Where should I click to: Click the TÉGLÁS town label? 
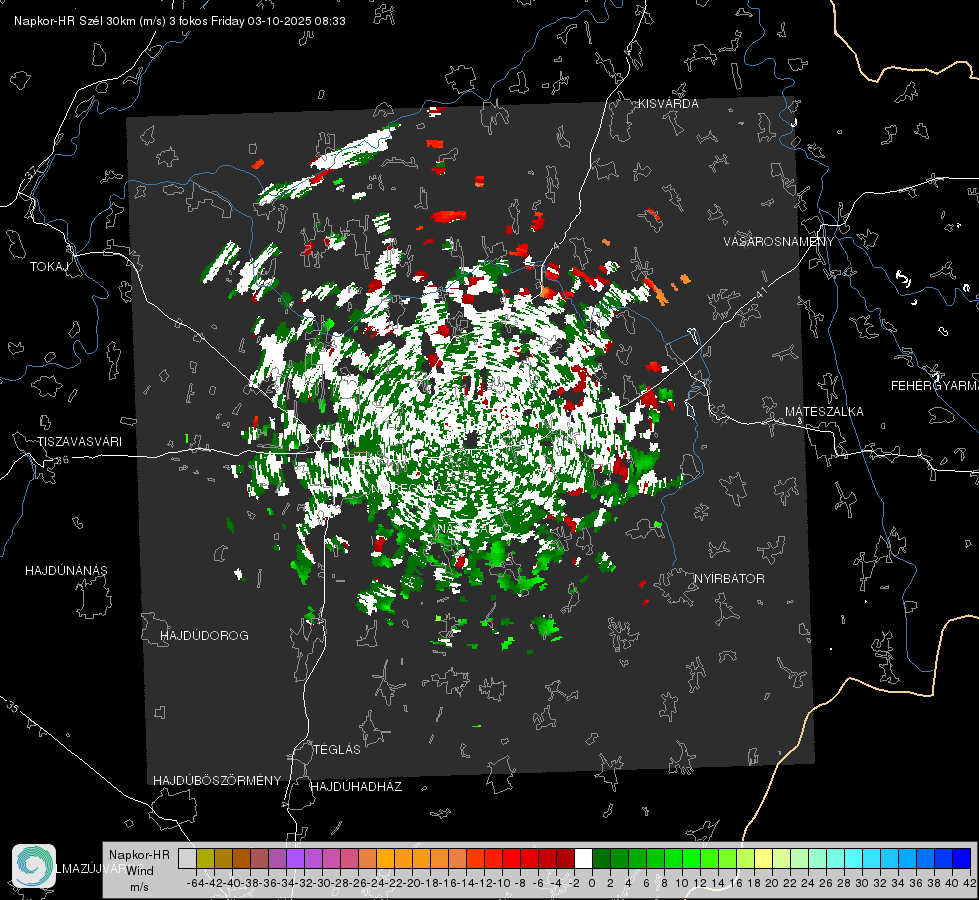tap(337, 750)
